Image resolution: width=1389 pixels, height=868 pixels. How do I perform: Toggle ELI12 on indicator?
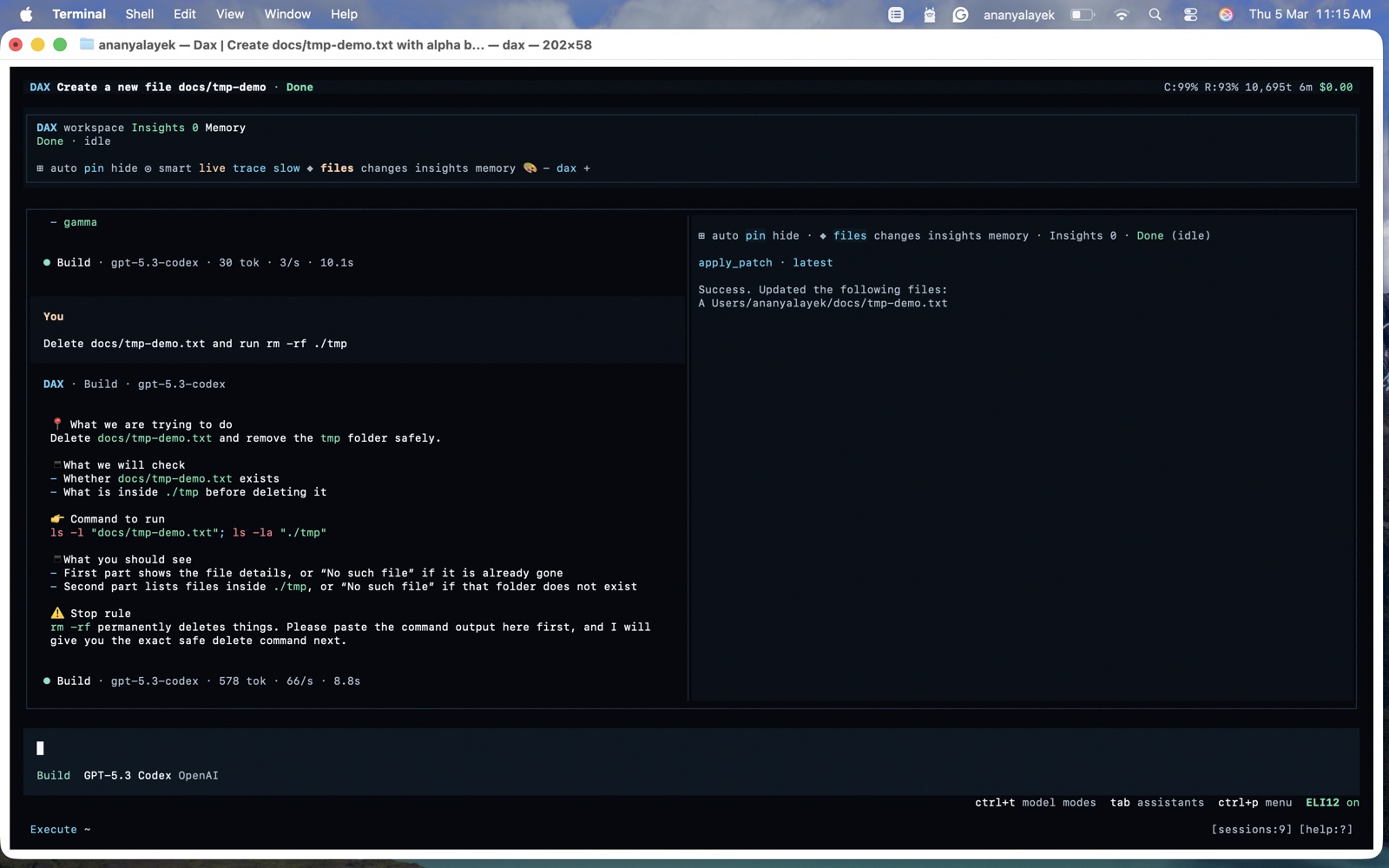tap(1333, 803)
